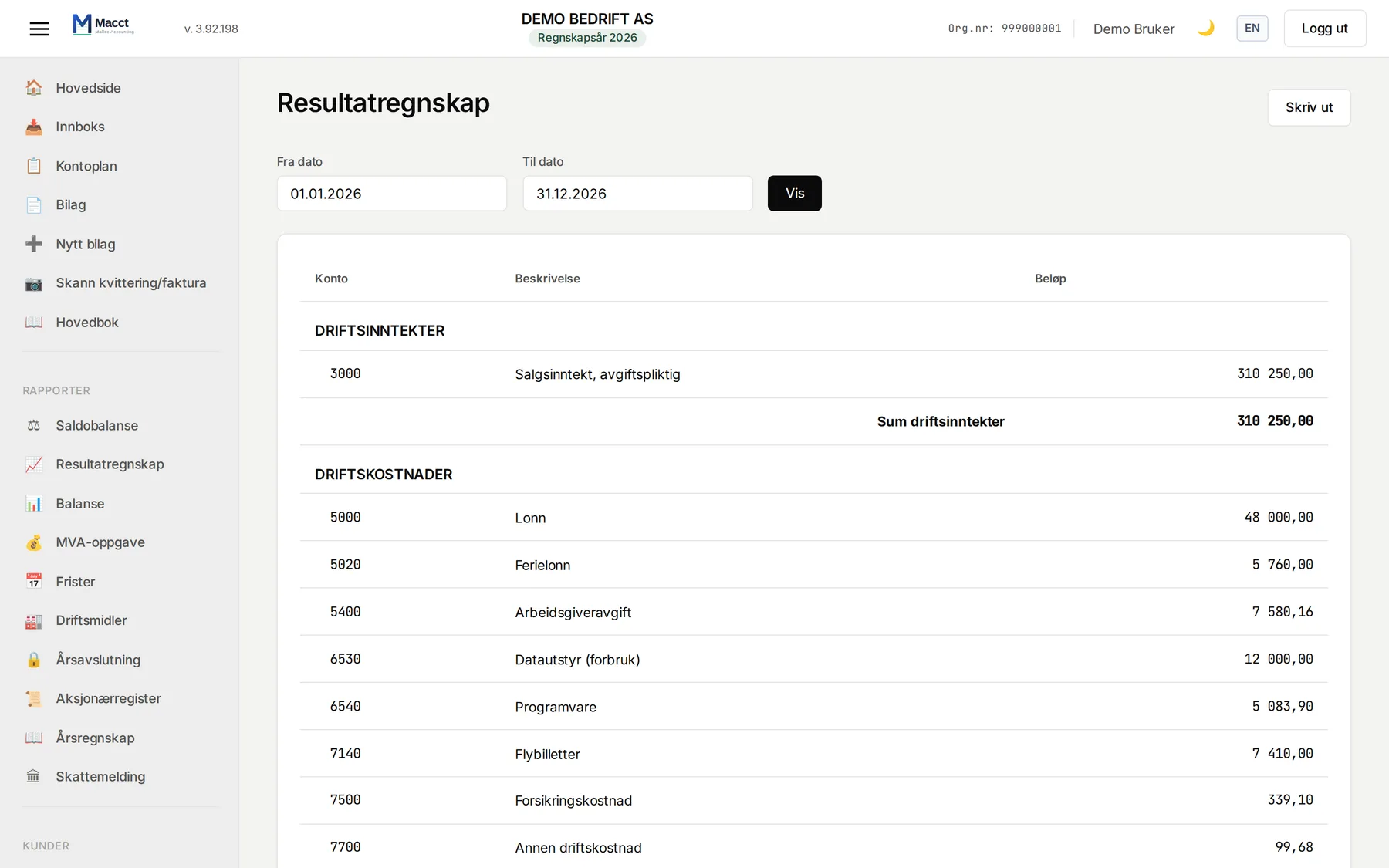Viewport: 1389px width, 868px height.
Task: Open Årsavslutning page
Action: [98, 660]
